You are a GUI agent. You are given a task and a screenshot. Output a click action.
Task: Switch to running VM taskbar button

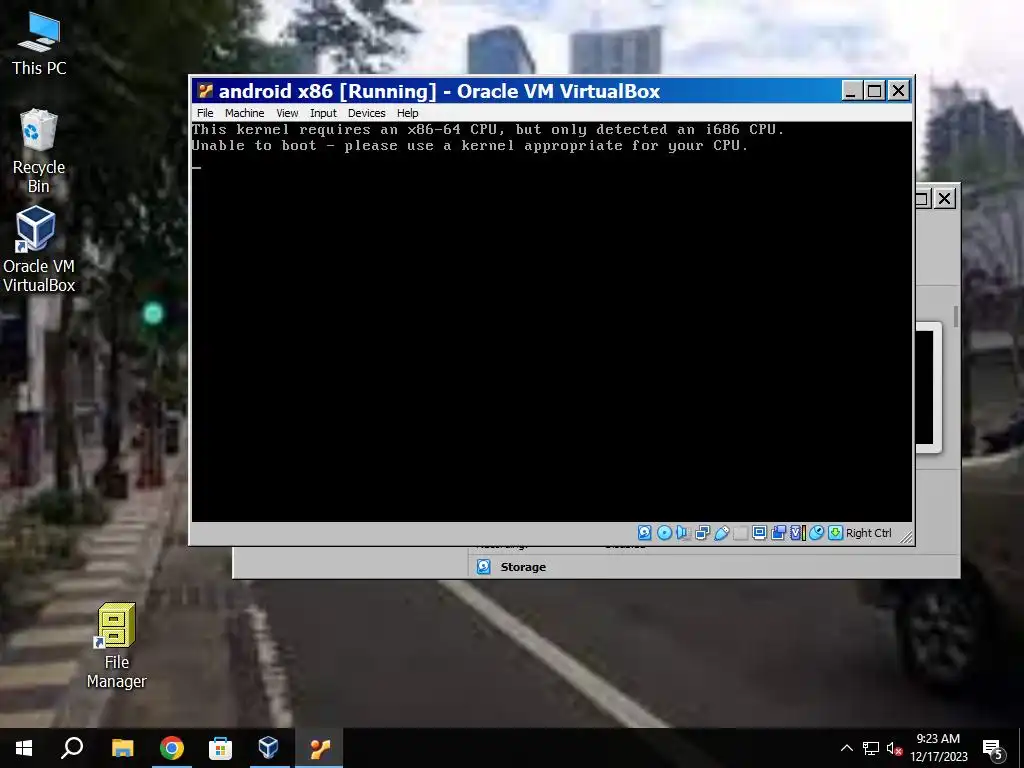point(319,748)
